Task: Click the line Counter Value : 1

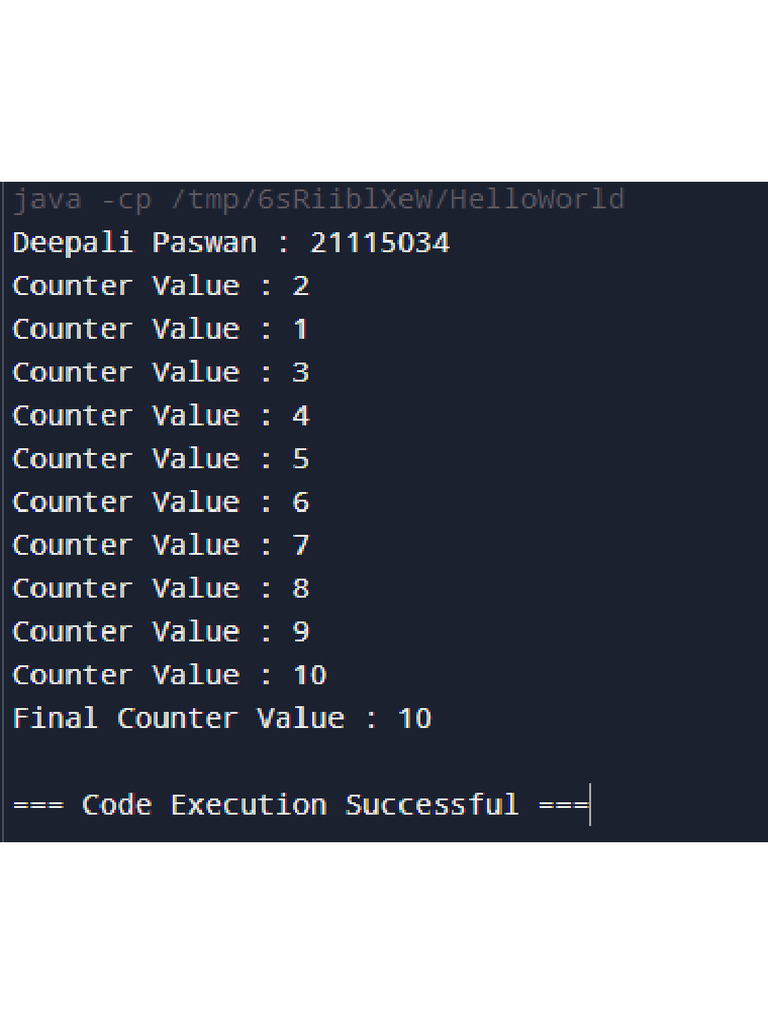Action: 160,329
